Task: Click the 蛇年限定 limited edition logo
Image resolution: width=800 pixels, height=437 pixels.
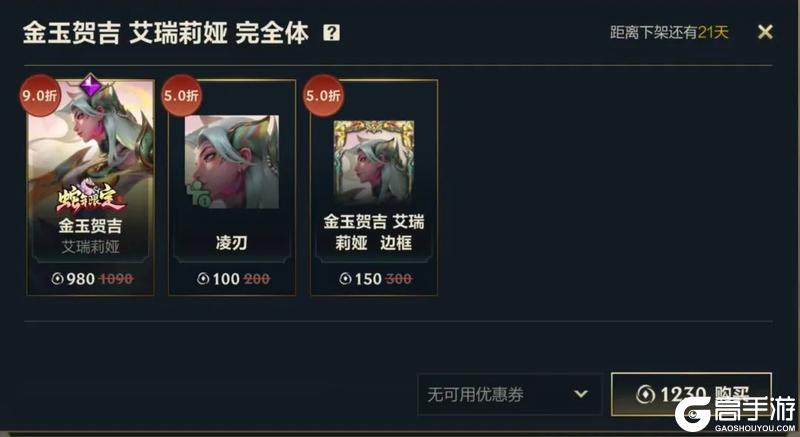Action: [90, 196]
